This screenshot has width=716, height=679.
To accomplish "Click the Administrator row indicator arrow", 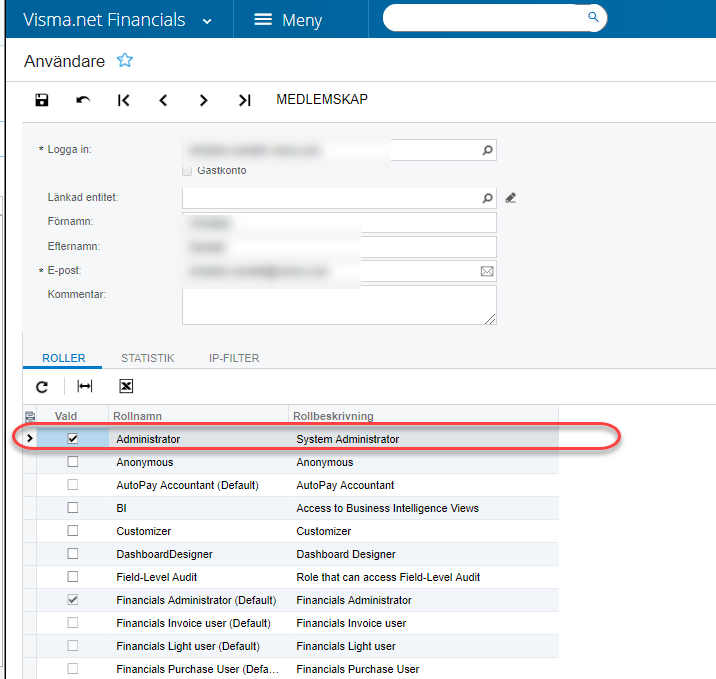I will pos(30,438).
